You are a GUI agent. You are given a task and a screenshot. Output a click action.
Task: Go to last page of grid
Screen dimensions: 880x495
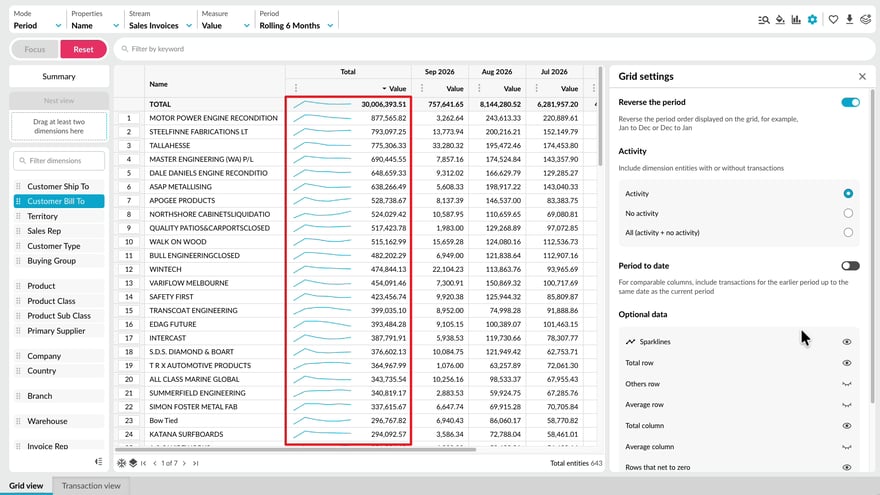pos(195,463)
